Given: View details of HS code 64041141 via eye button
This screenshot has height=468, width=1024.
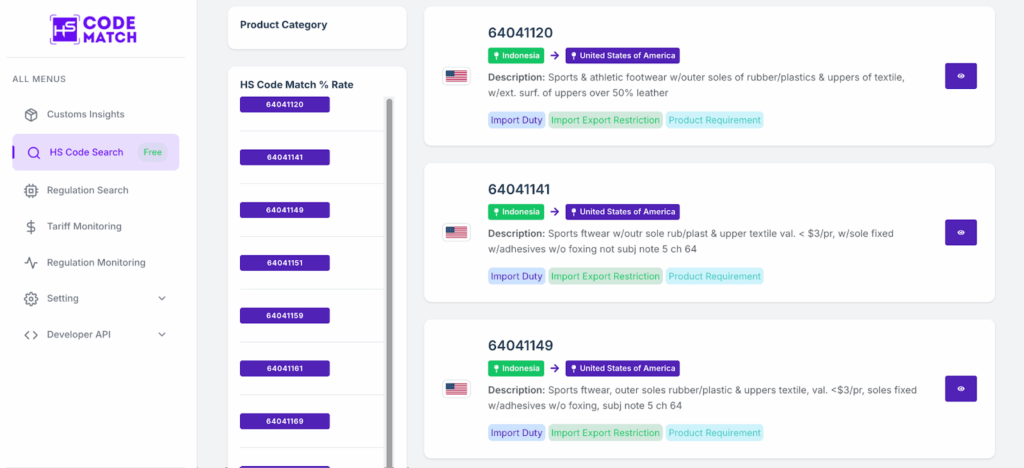Looking at the screenshot, I should [x=960, y=233].
